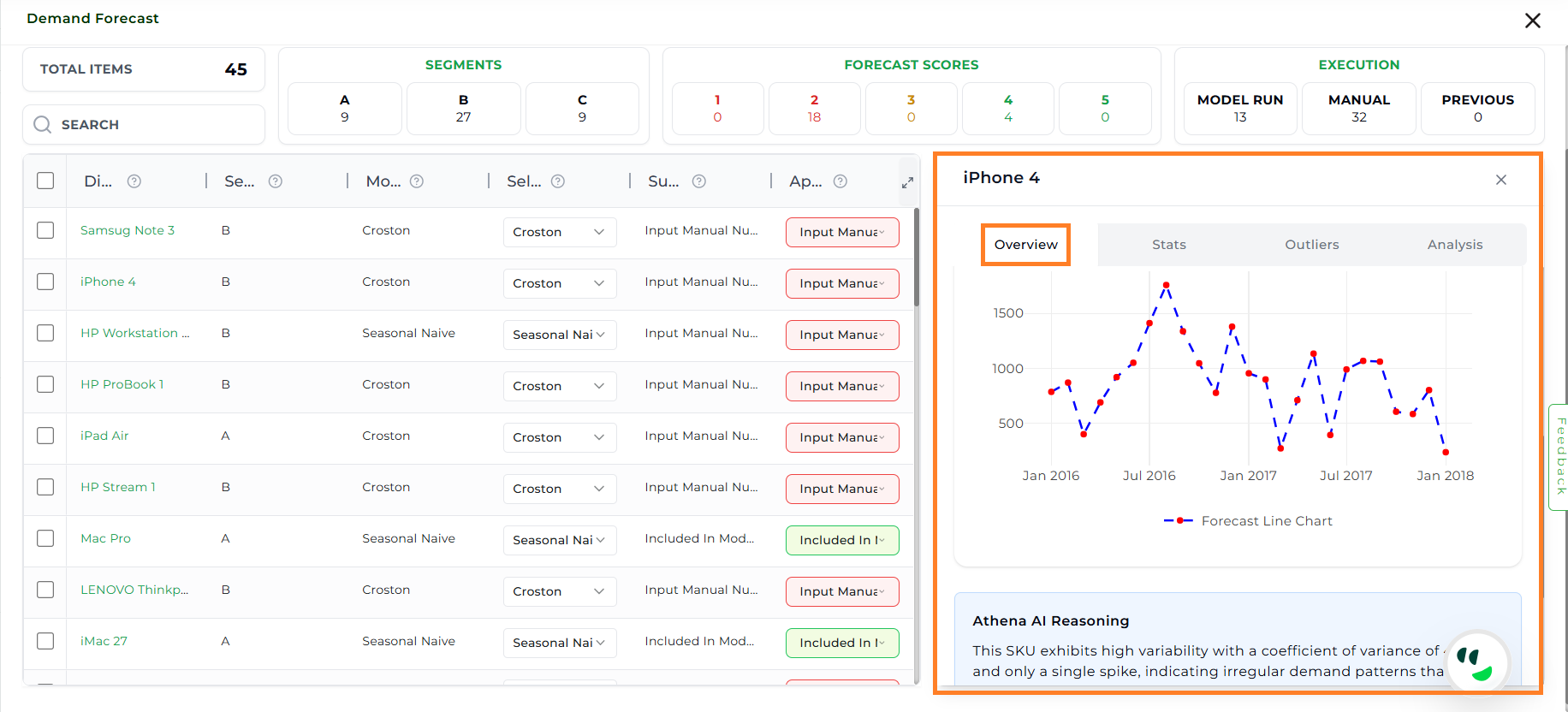This screenshot has width=1568, height=712.
Task: Click the help icon beside the Mo... column header
Action: point(417,181)
